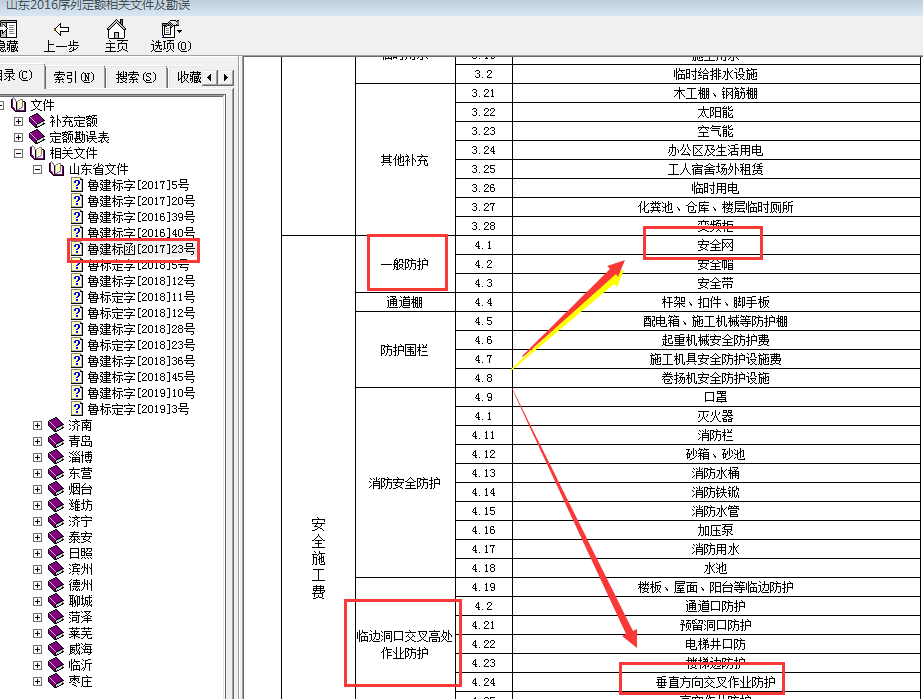Switch to the 搜索(S) tab
This screenshot has width=923, height=699.
tap(136, 77)
